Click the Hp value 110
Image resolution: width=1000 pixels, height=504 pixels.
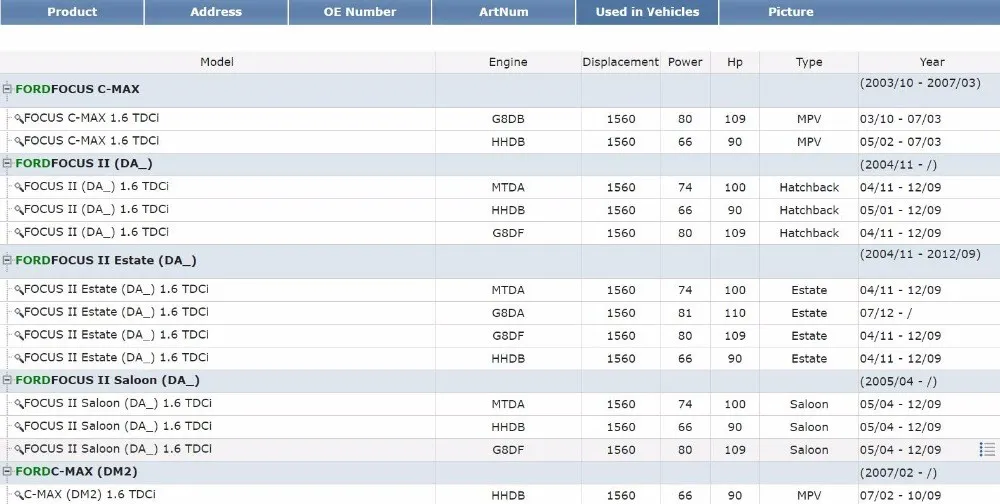pos(735,313)
